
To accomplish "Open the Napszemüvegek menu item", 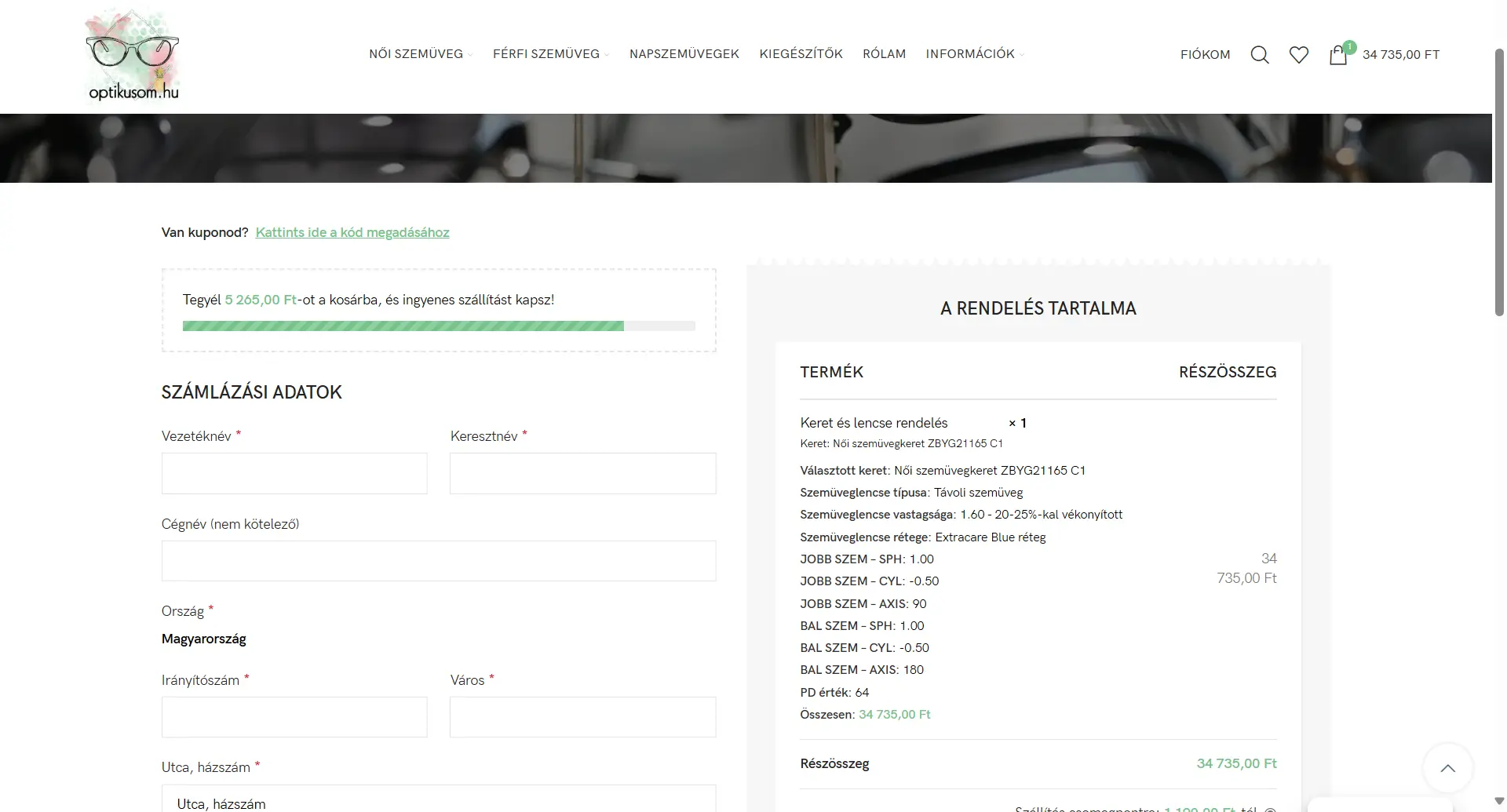I will pos(684,54).
